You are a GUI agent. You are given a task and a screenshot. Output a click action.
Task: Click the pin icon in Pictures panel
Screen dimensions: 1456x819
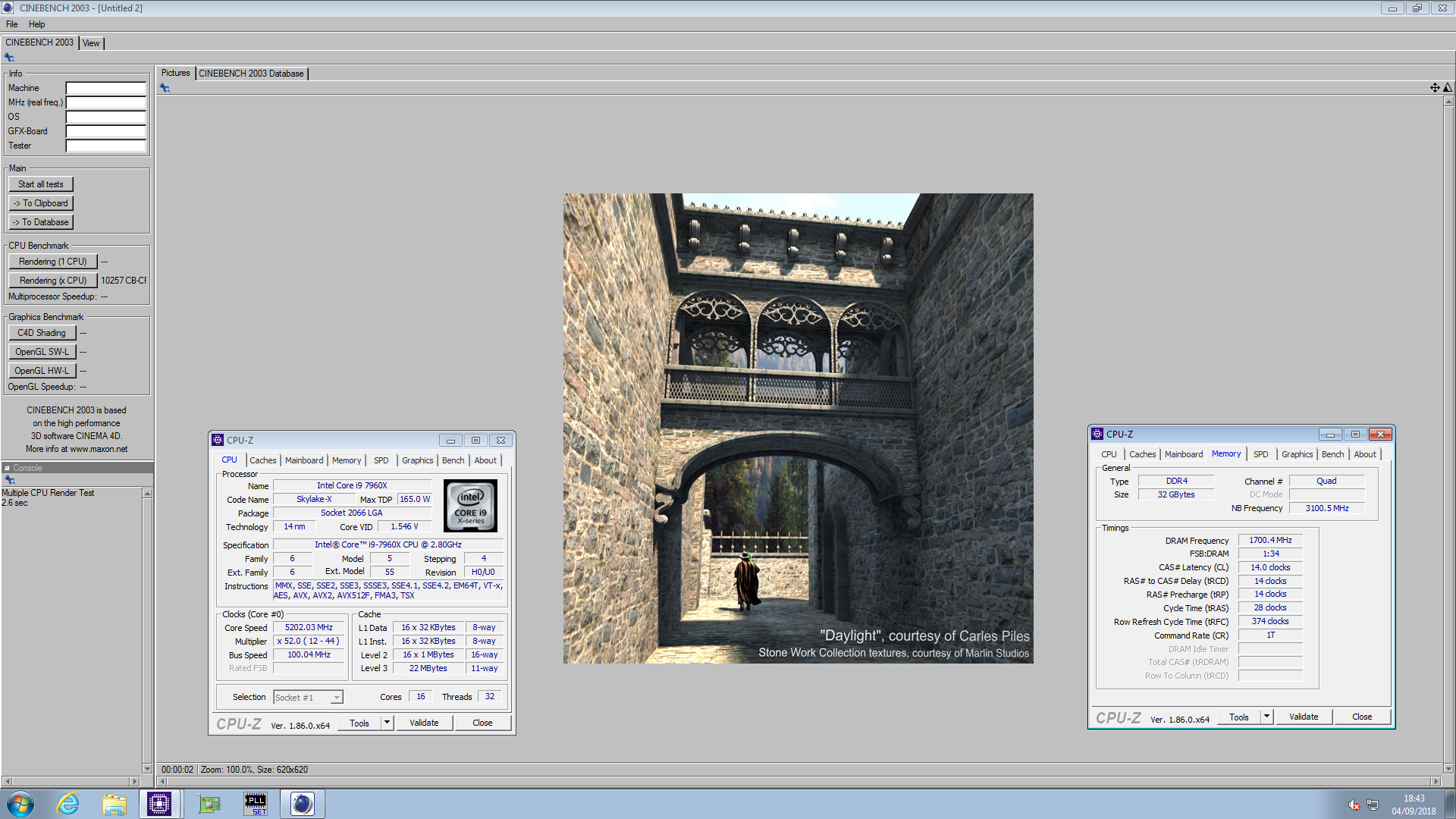click(x=165, y=88)
